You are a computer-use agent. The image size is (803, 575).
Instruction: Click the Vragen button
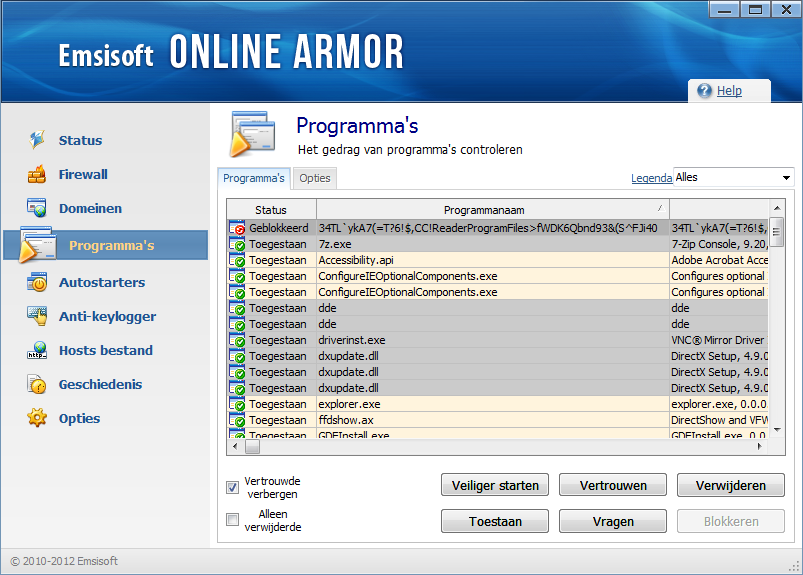613,521
